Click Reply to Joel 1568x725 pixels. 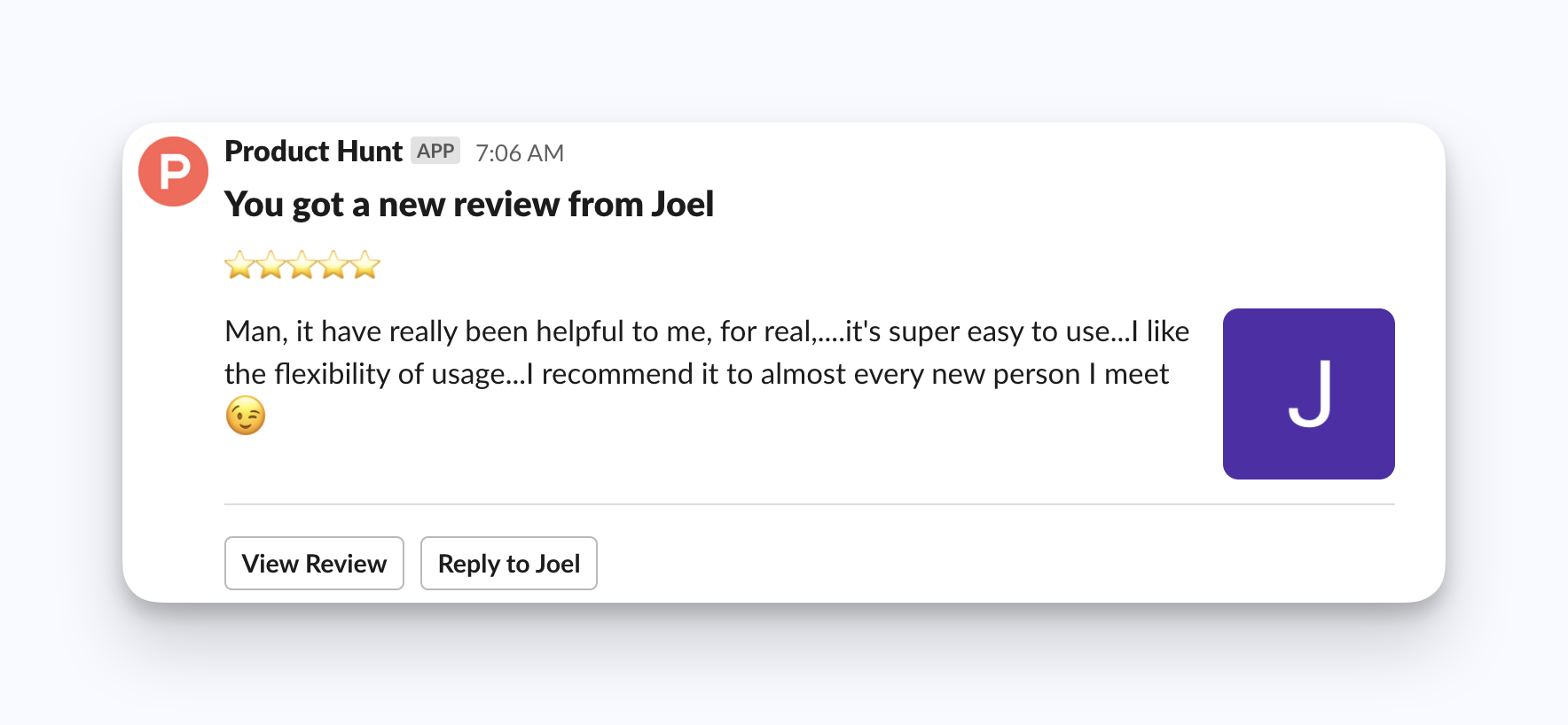(508, 563)
